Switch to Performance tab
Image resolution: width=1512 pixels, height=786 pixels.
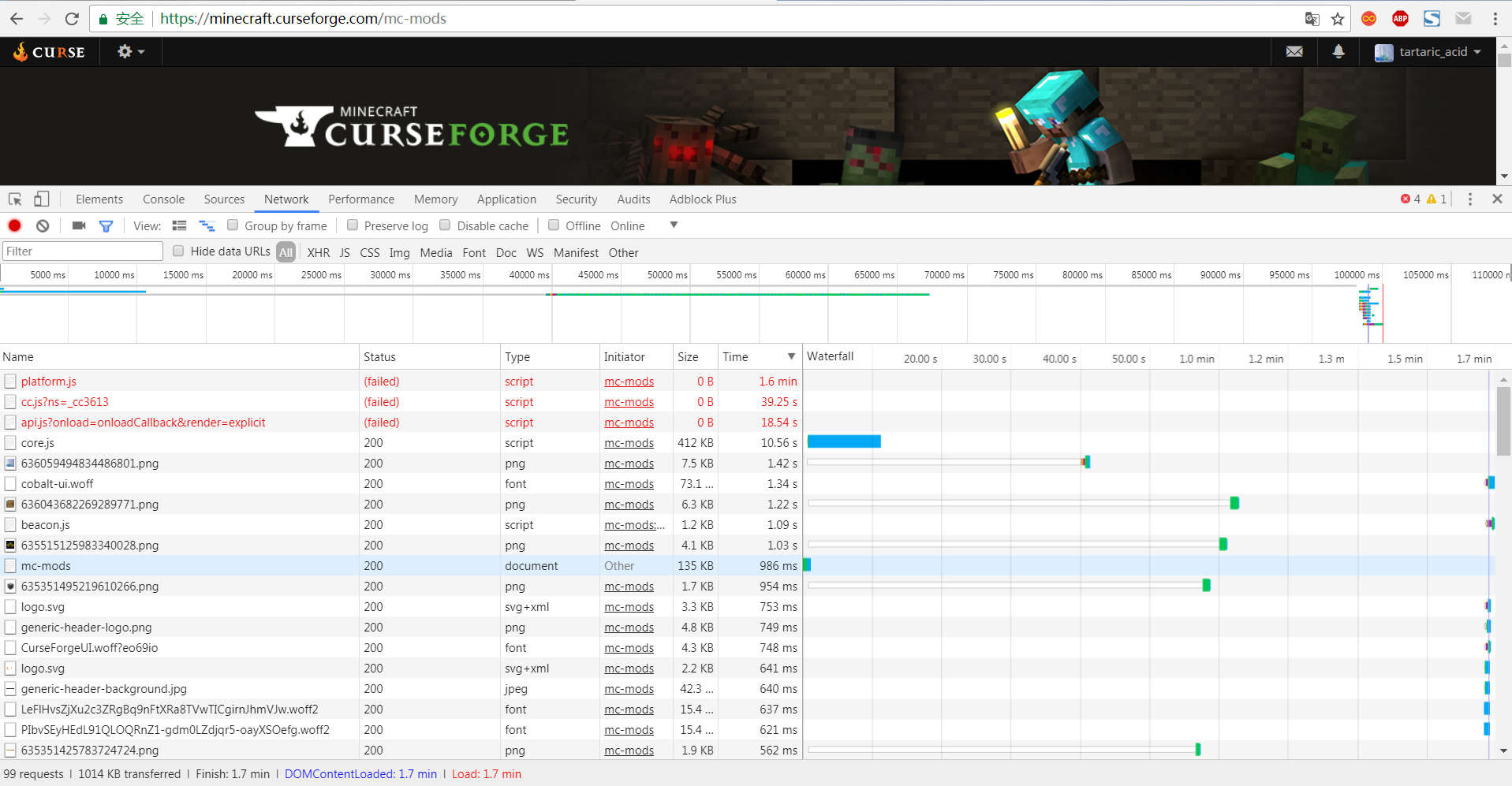coord(361,199)
